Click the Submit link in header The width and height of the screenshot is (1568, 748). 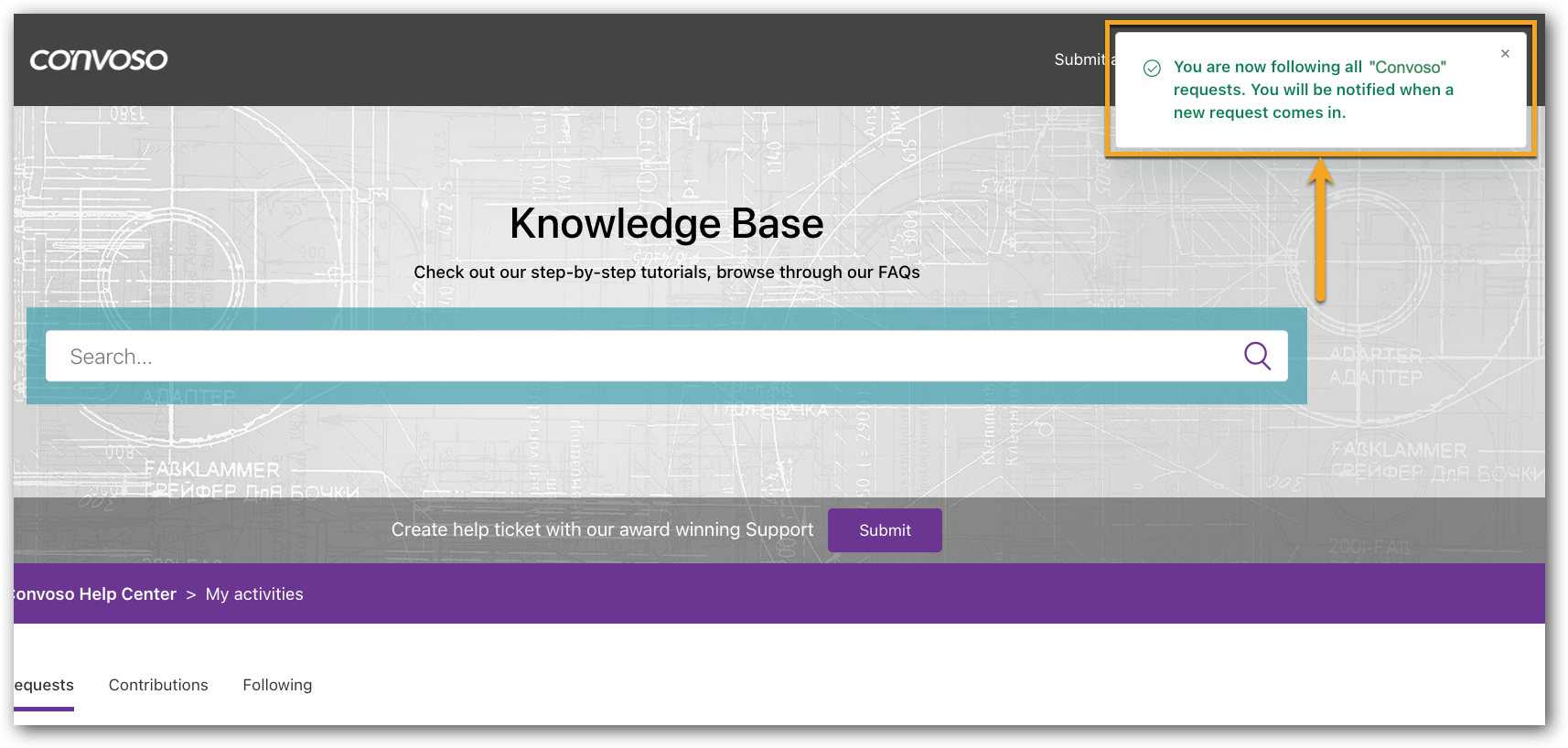click(1081, 59)
